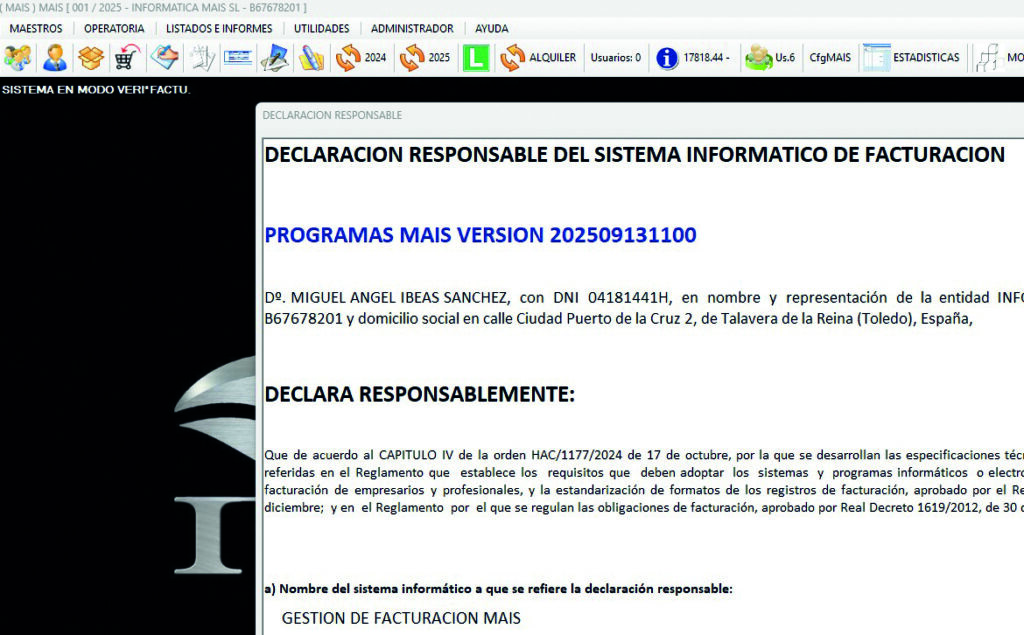Switch to year 2024
Viewport: 1024px width, 635px height.
click(x=362, y=58)
